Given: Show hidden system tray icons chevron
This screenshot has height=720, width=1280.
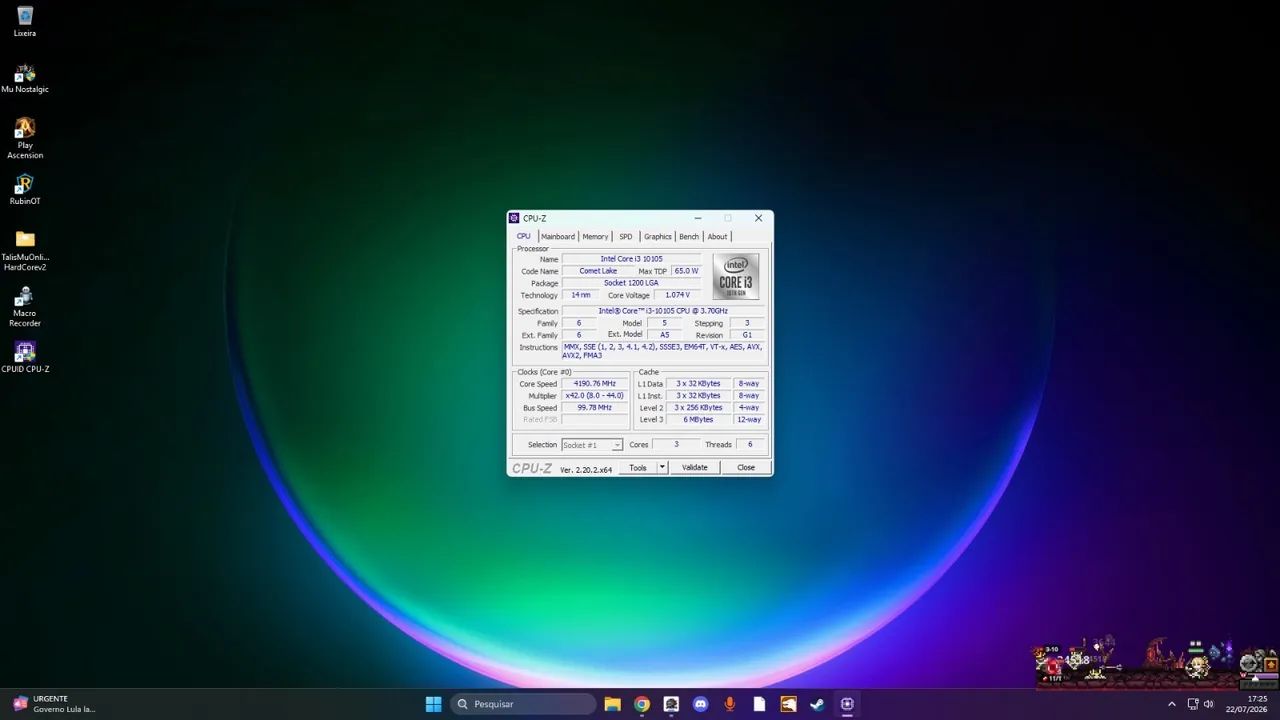Looking at the screenshot, I should click(x=1172, y=704).
